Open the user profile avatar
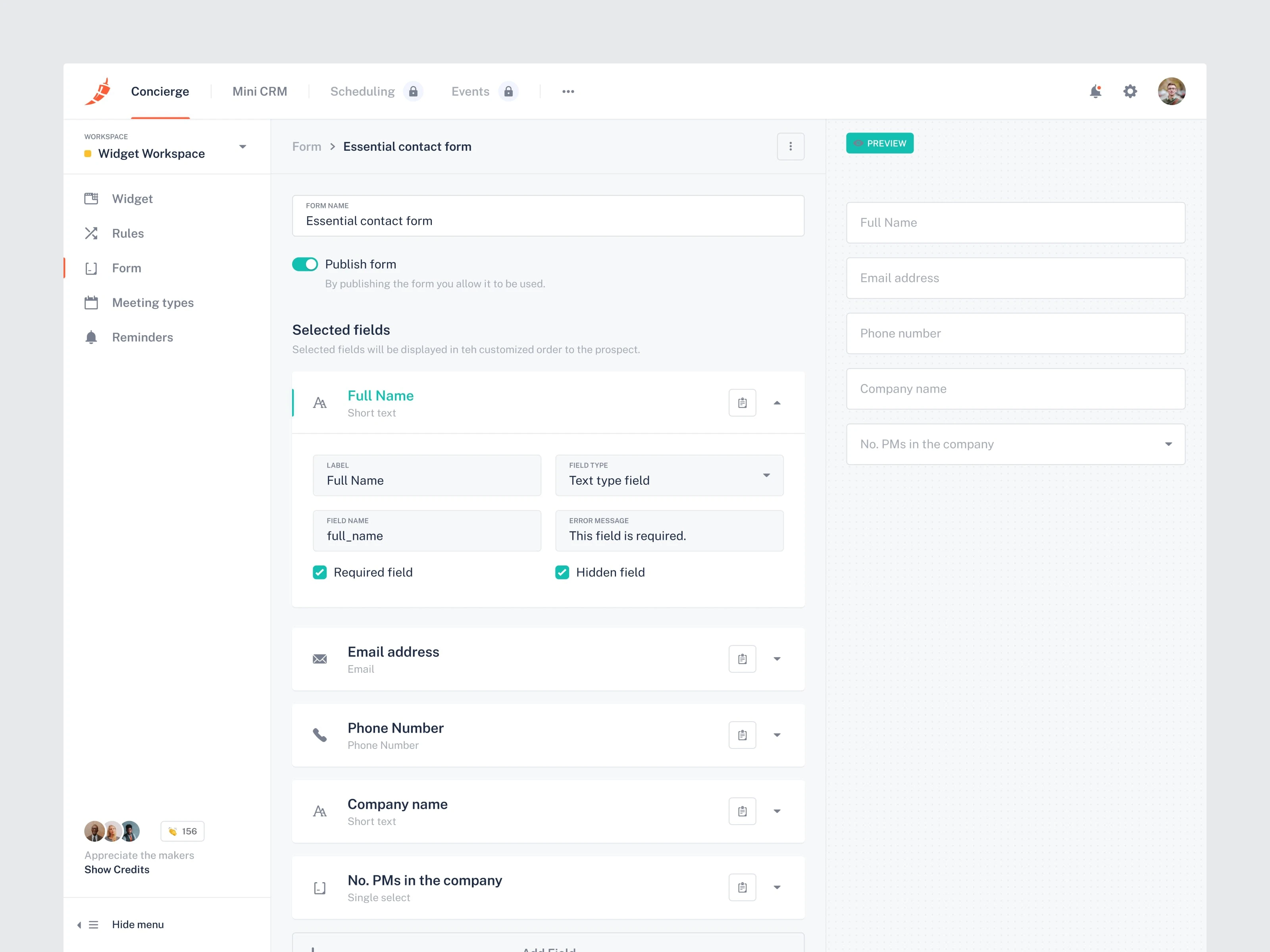Viewport: 1270px width, 952px height. click(x=1171, y=91)
